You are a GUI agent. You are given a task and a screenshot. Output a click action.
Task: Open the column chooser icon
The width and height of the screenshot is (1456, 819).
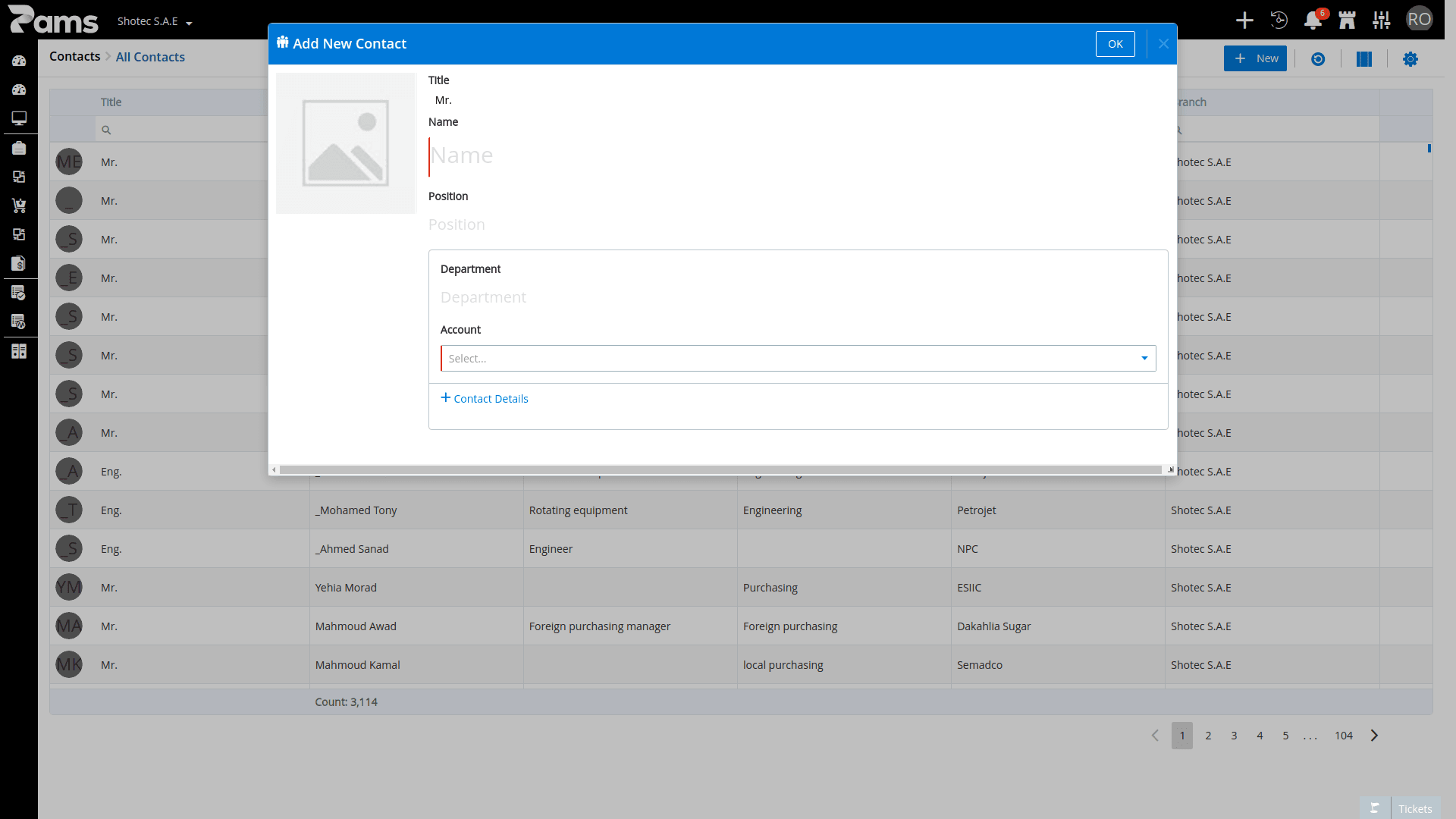pyautogui.click(x=1364, y=59)
